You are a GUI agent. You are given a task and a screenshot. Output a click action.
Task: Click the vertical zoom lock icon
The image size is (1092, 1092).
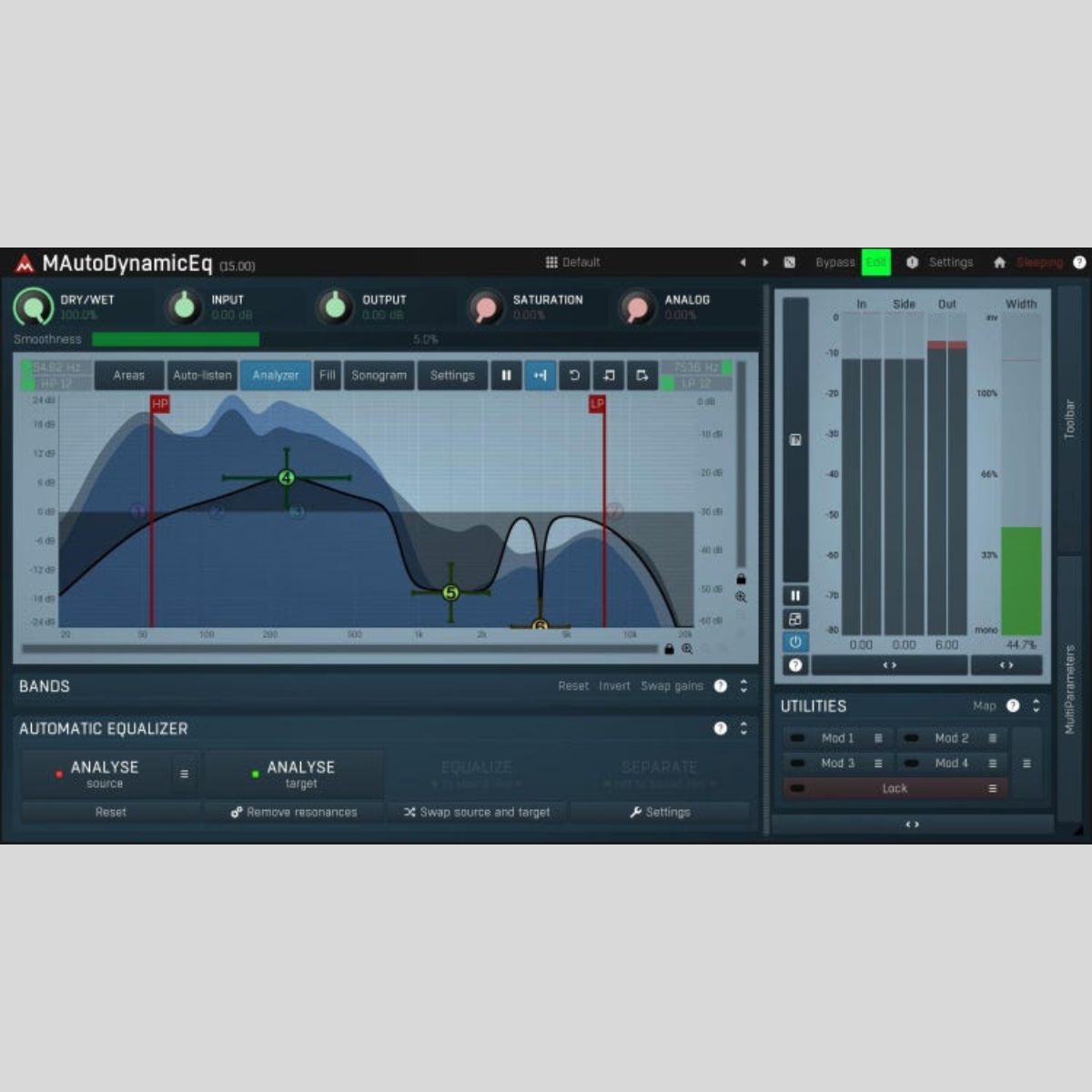pos(741,579)
